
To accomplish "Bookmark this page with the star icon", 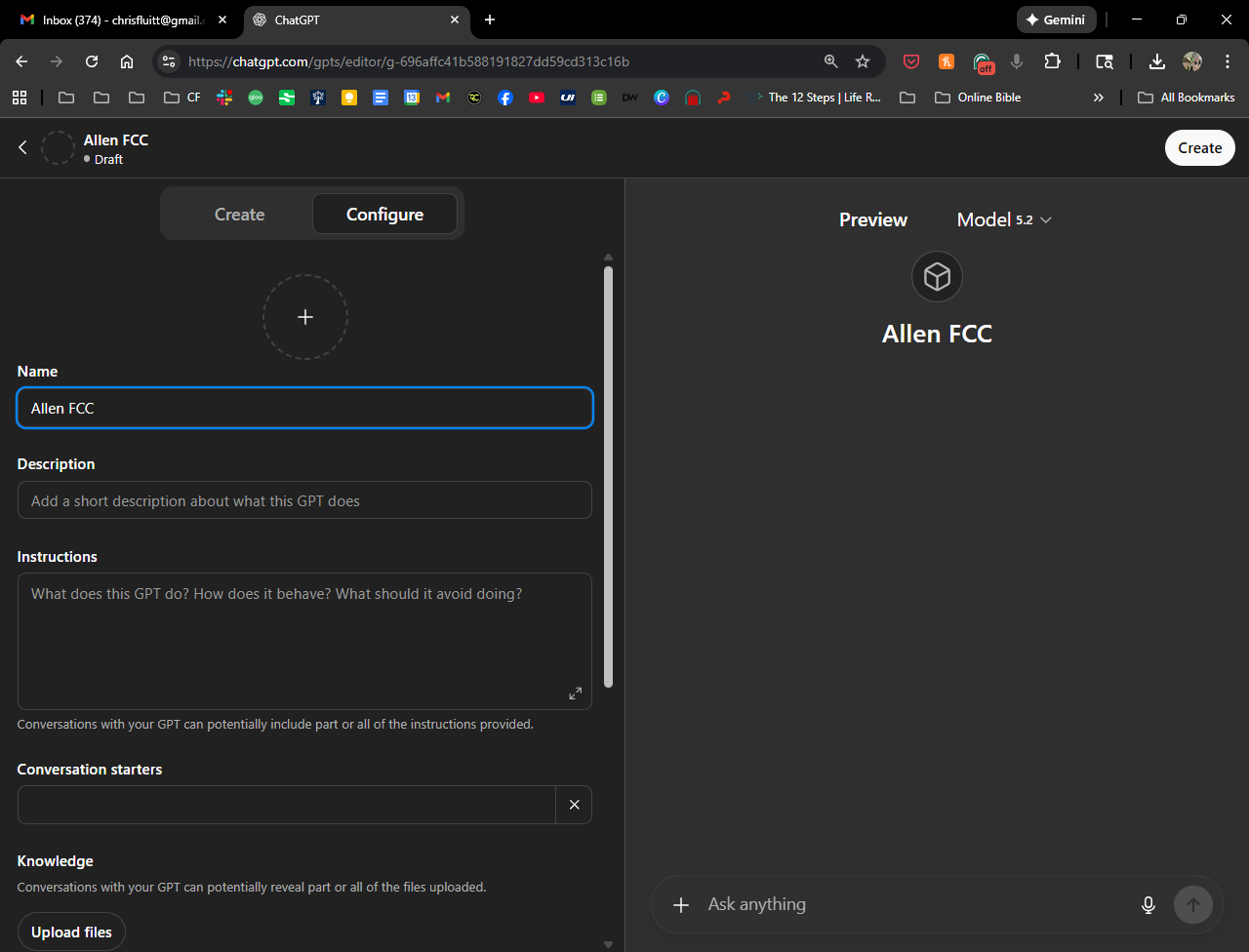I will pos(863,61).
